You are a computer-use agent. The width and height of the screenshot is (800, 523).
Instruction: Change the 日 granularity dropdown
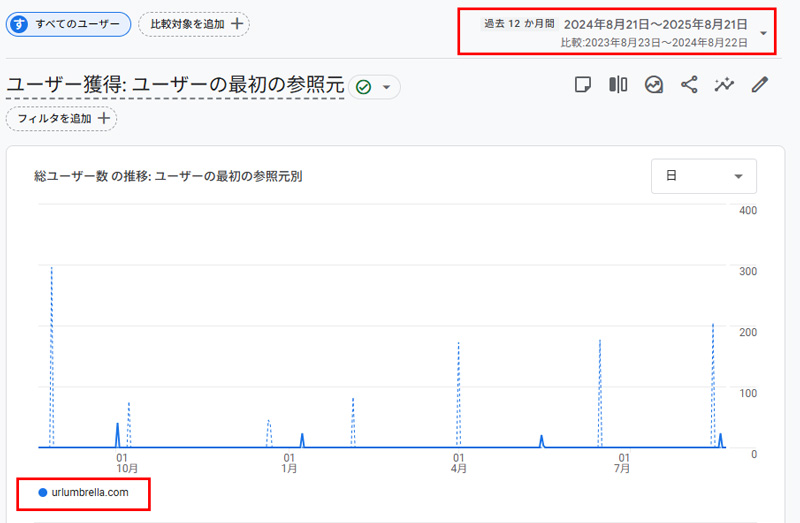(704, 177)
